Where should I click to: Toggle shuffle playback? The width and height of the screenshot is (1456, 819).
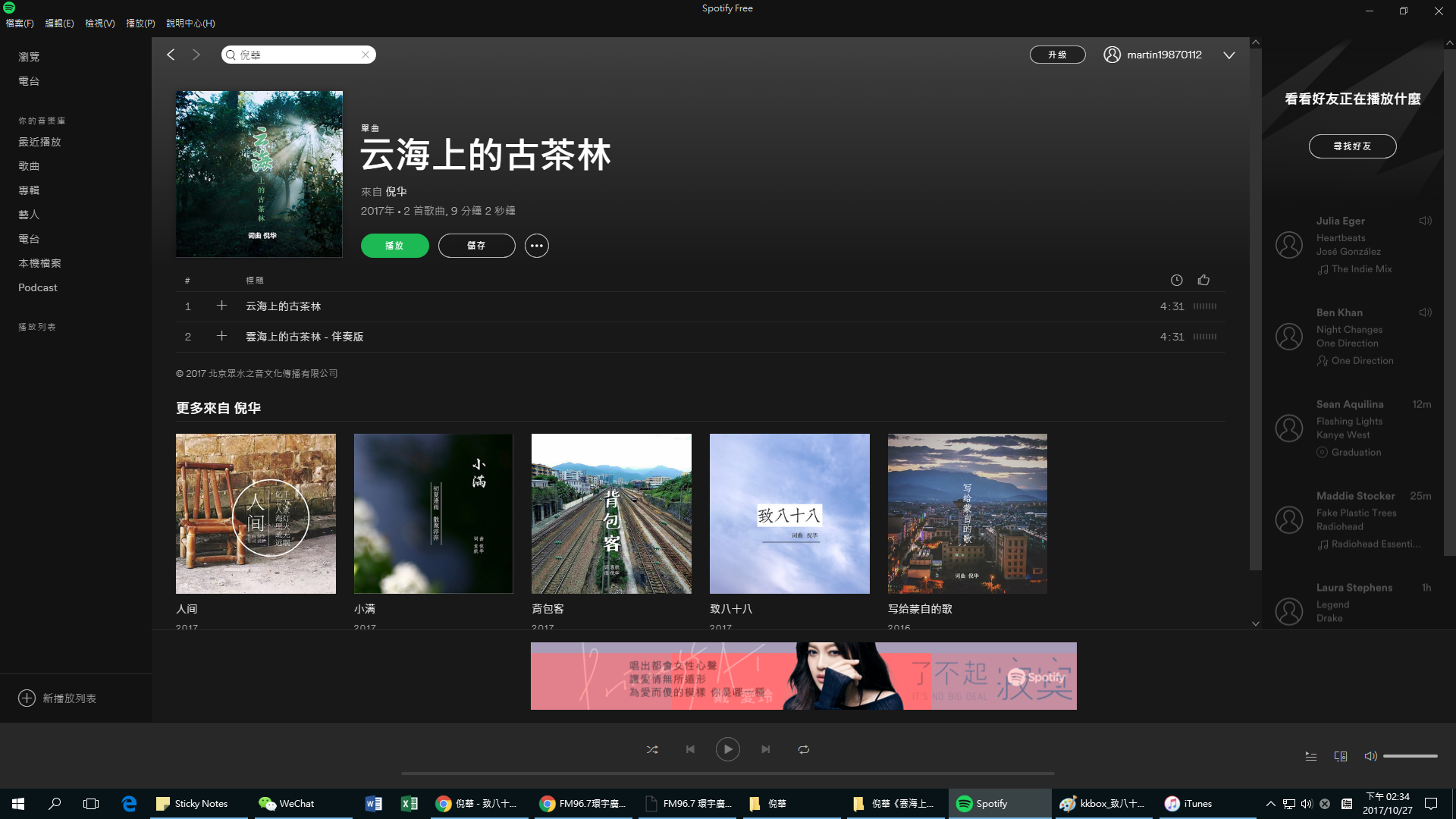[x=652, y=749]
